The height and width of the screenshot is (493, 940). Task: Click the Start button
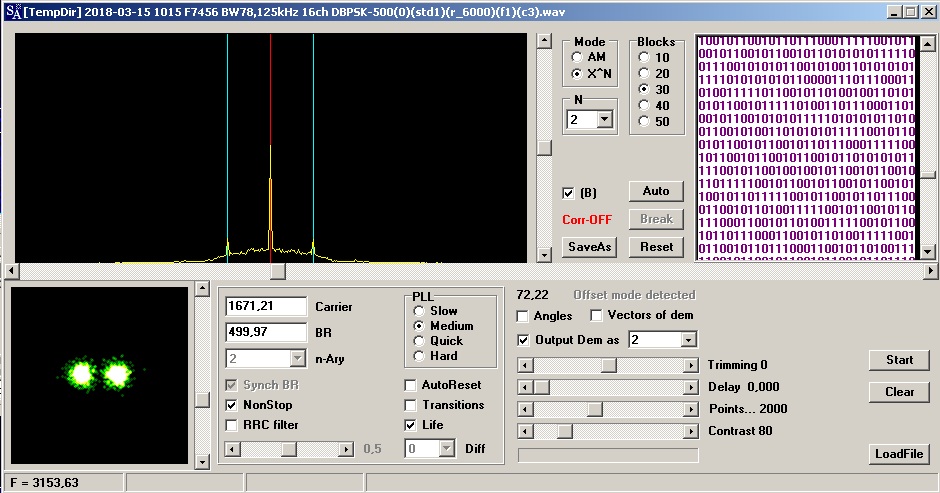coord(899,360)
